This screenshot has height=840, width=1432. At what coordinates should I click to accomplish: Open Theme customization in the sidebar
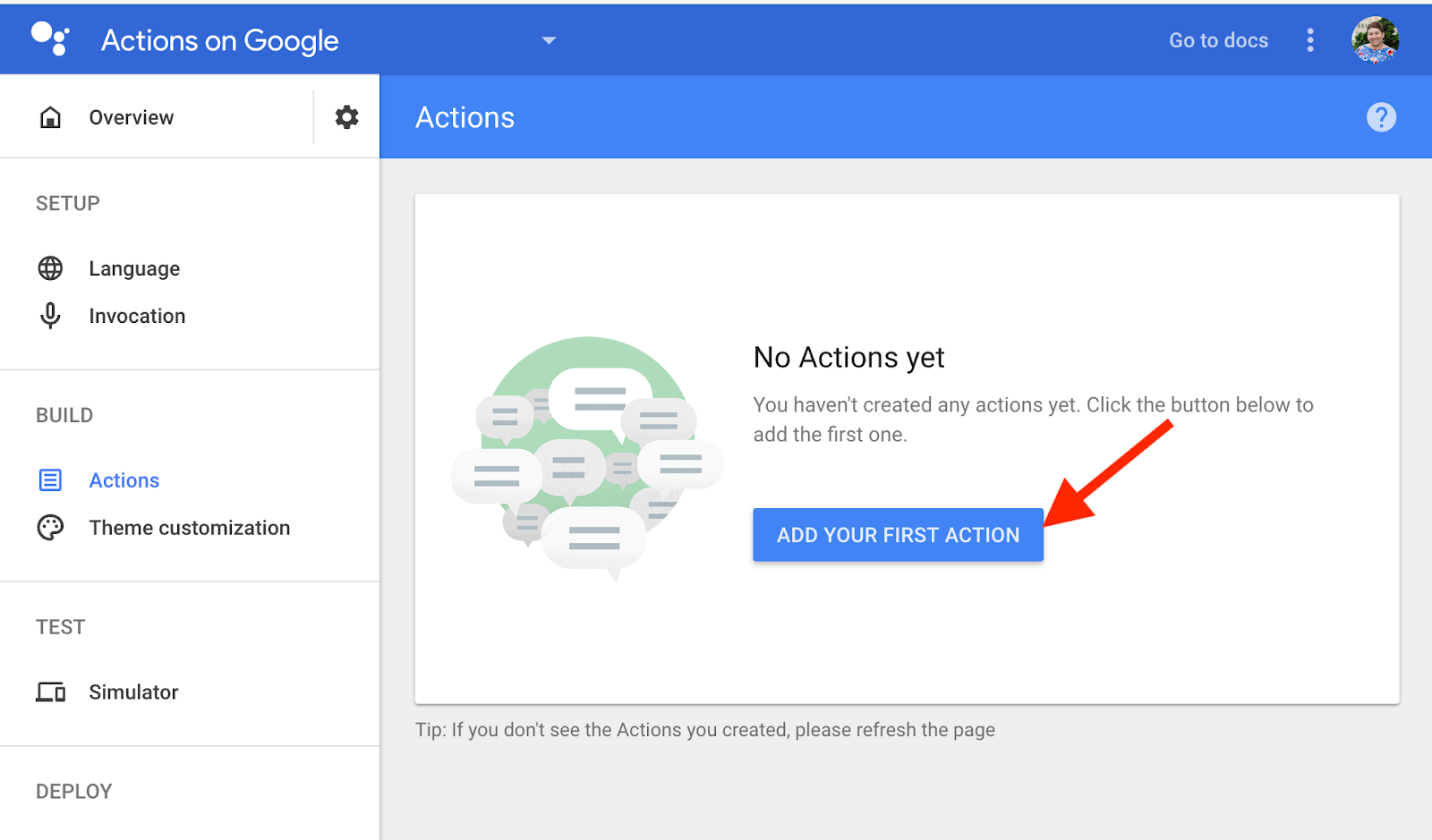click(190, 528)
